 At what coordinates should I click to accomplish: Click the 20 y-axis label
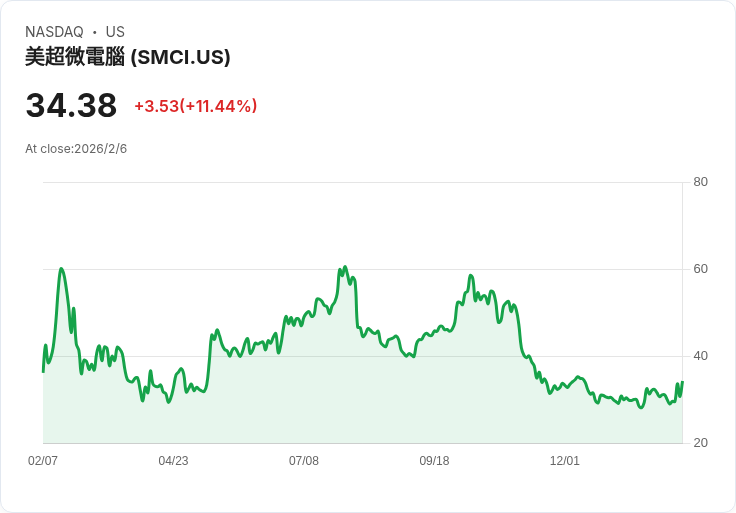point(701,443)
